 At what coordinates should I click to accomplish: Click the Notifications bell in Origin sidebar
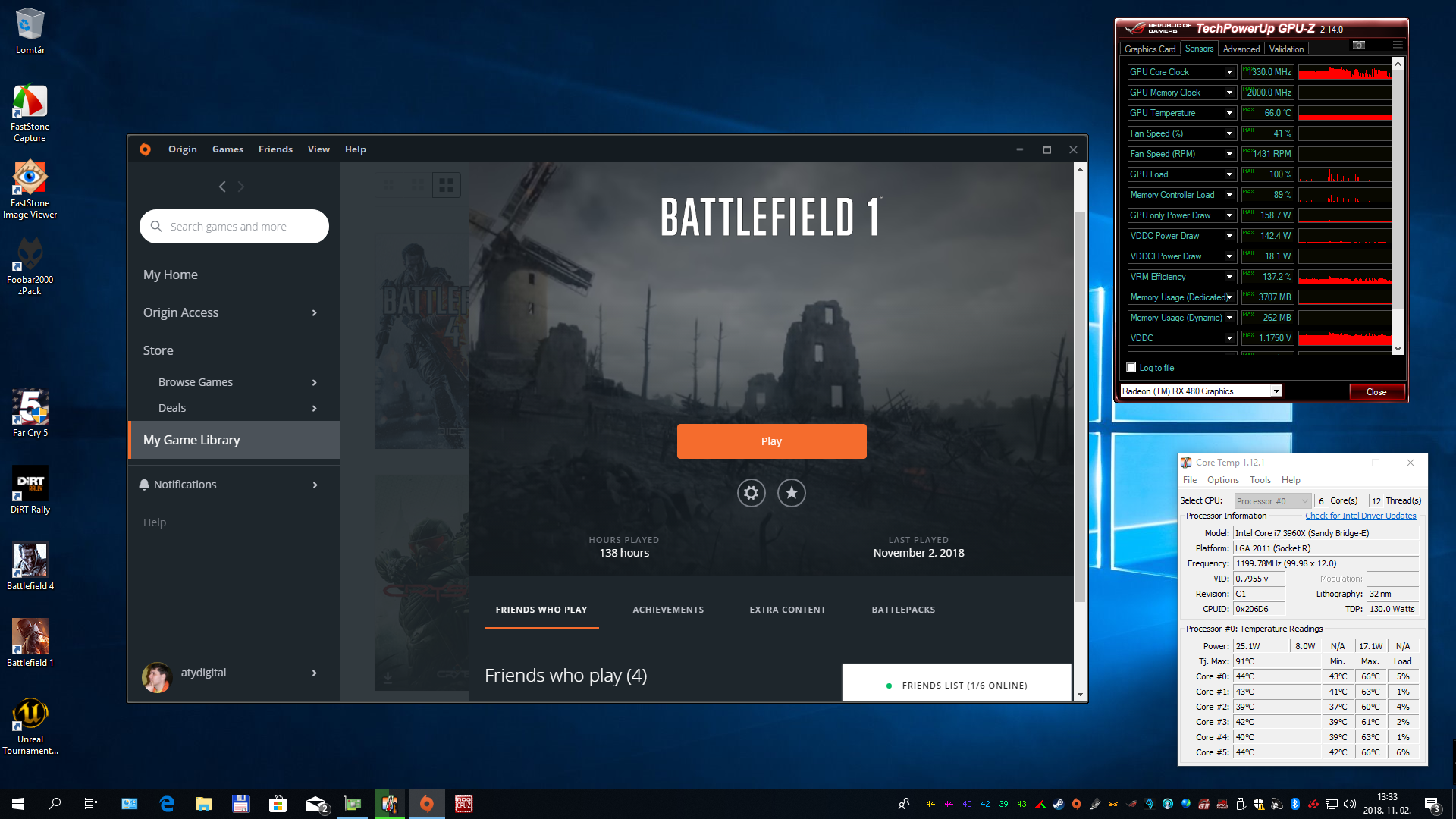tap(144, 485)
